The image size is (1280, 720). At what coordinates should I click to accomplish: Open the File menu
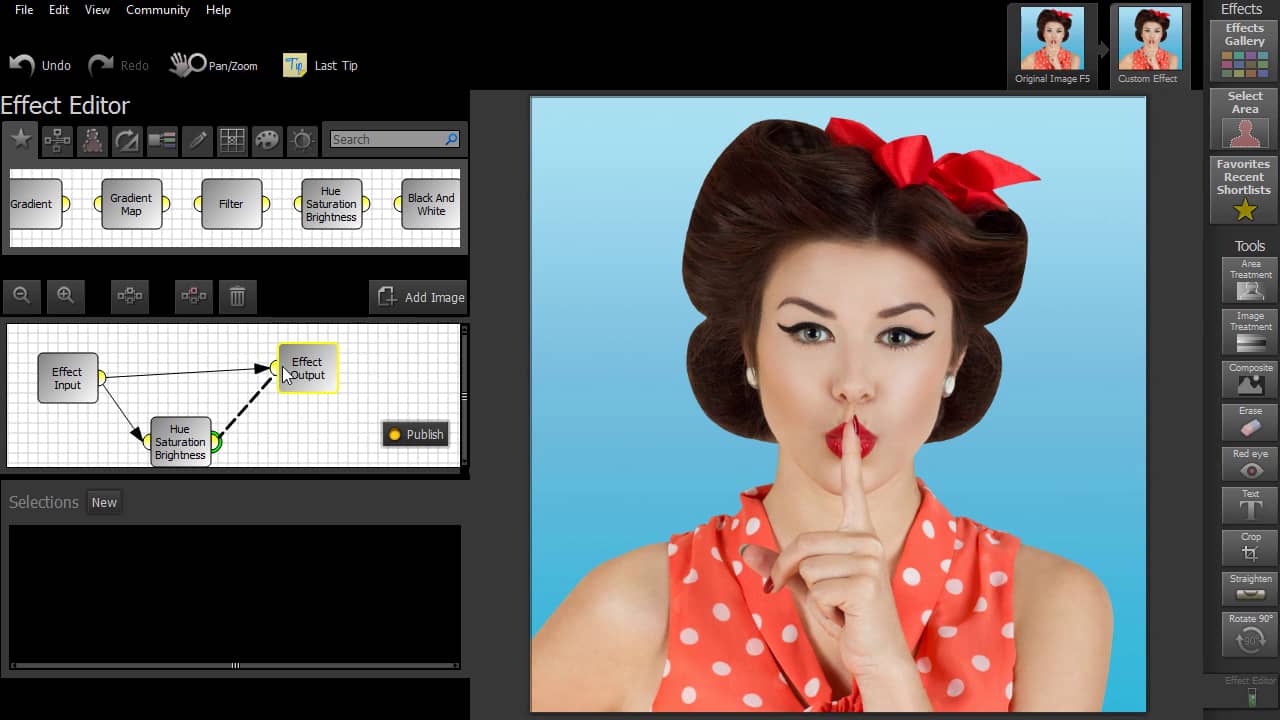(24, 10)
